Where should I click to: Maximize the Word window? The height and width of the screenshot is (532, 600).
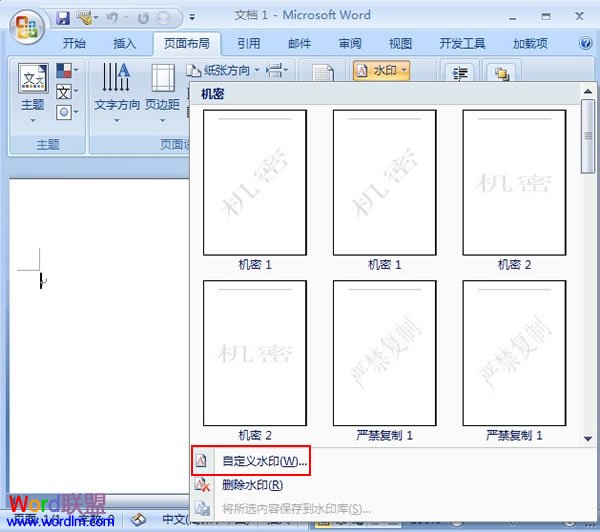click(x=546, y=16)
